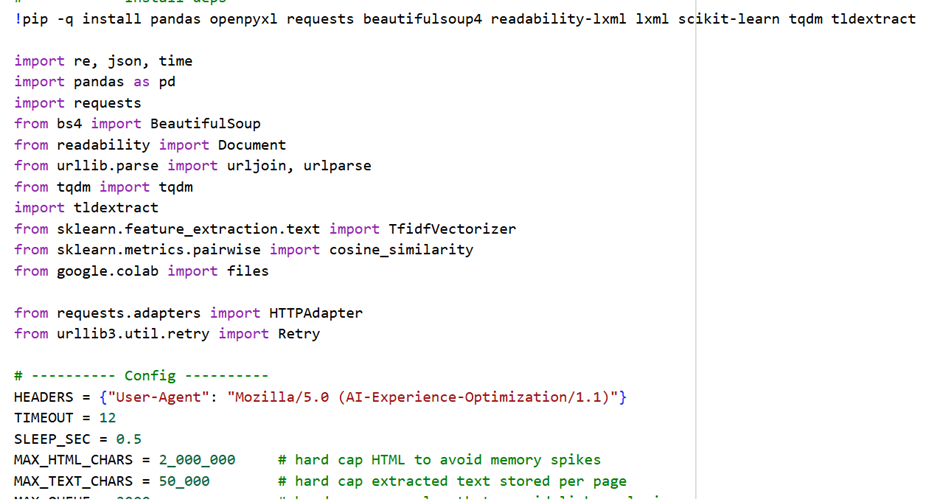Click the 'from tqdm import tqdm' line

coord(103,187)
